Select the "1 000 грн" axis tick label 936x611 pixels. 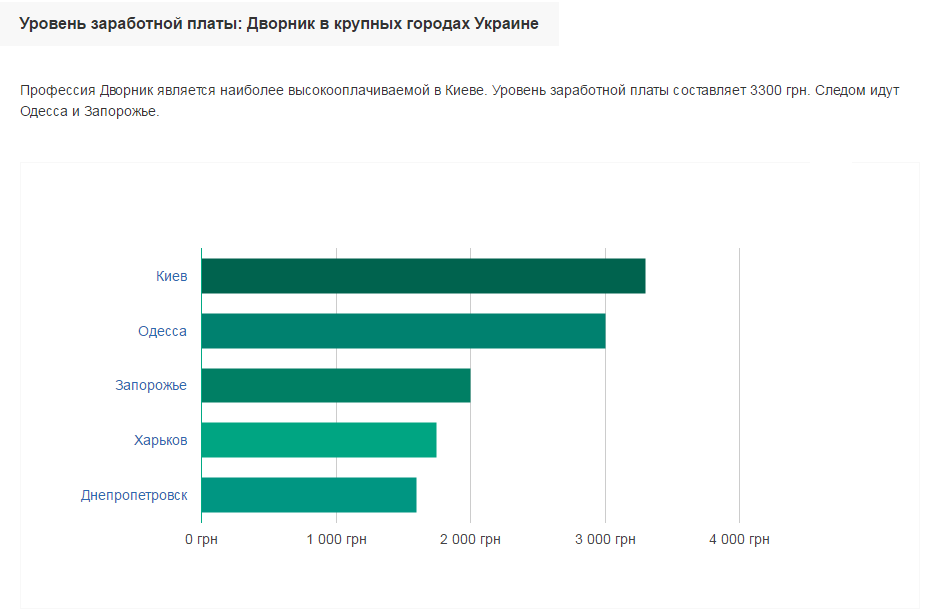tap(336, 540)
